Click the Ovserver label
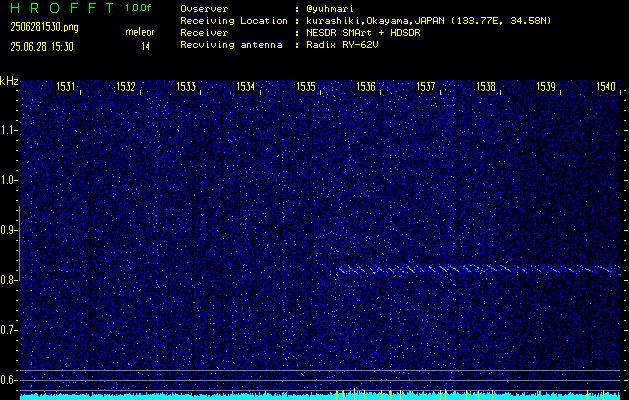 point(204,9)
